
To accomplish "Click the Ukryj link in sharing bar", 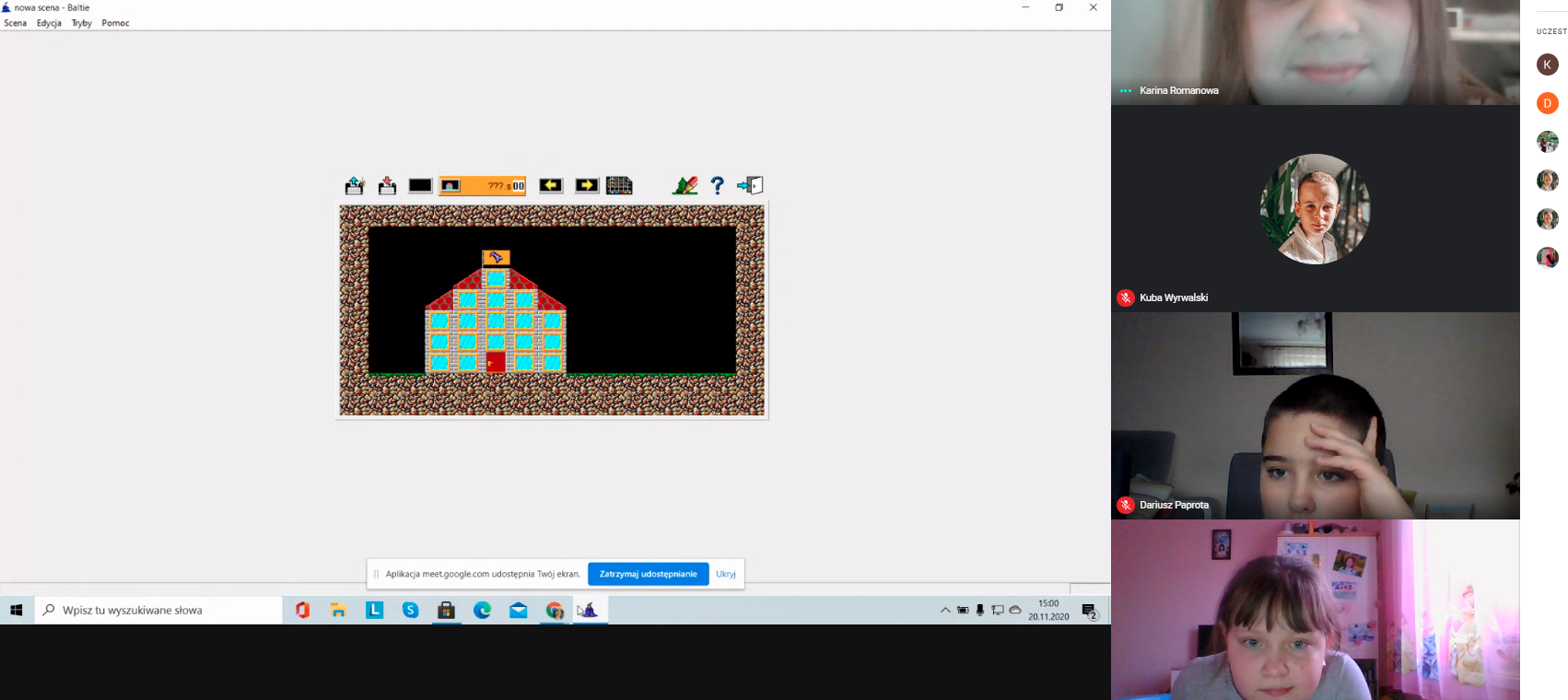I will tap(726, 574).
